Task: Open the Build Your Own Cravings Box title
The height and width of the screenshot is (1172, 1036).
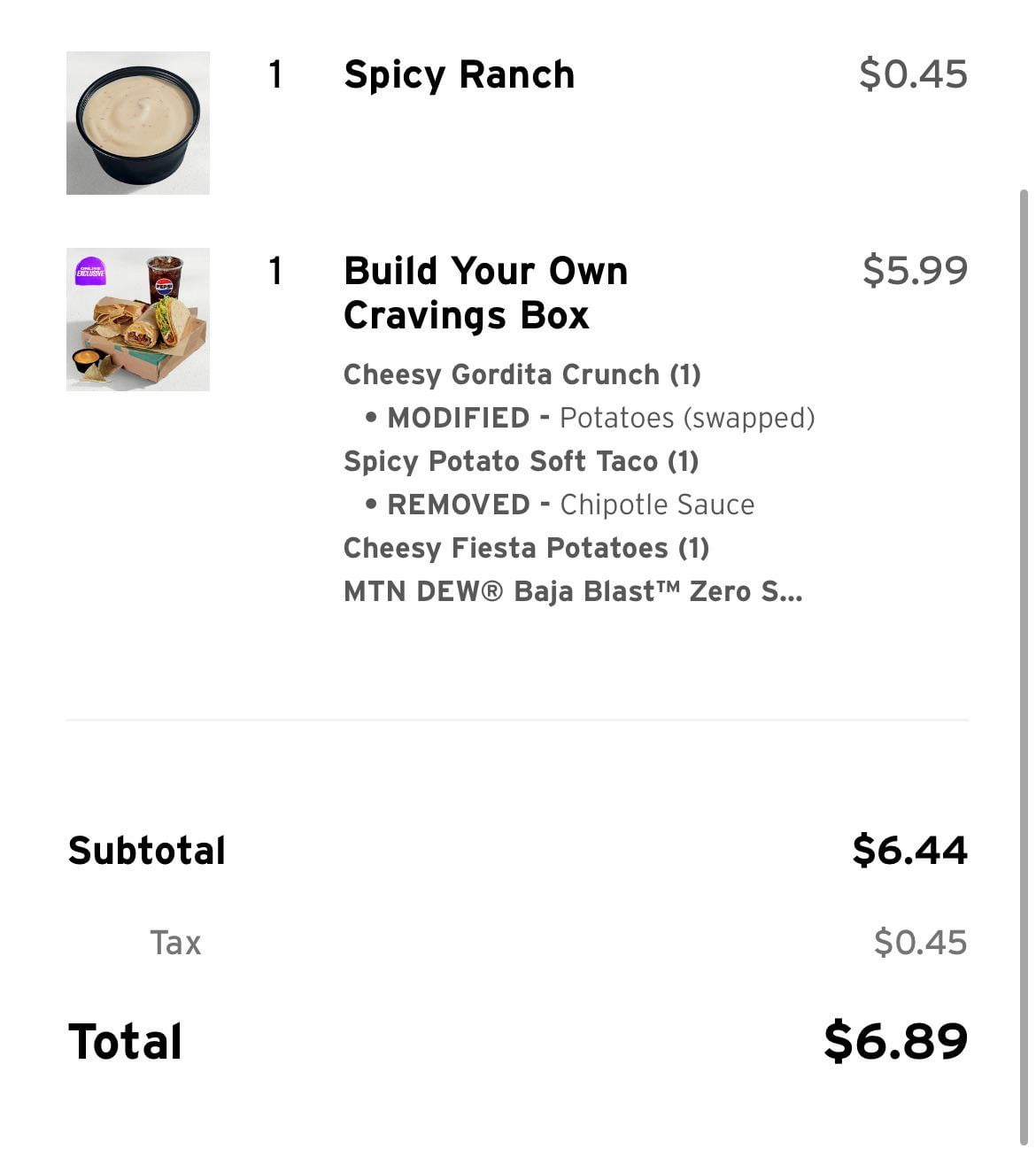Action: [x=485, y=293]
